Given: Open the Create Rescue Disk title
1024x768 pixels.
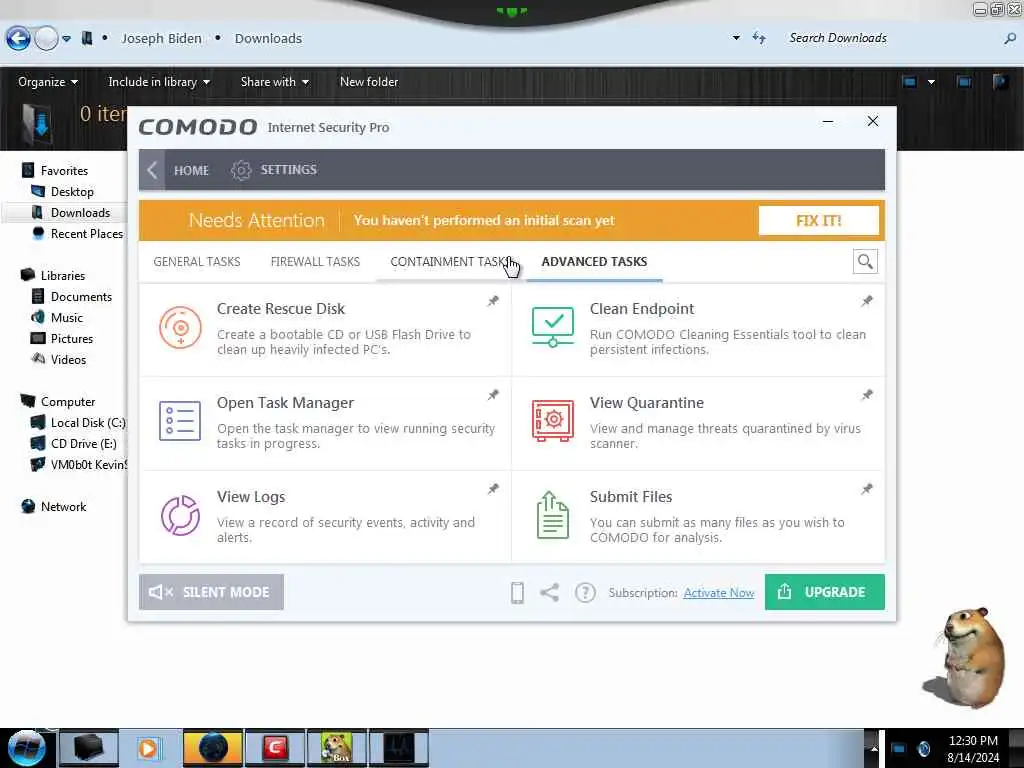Looking at the screenshot, I should (281, 309).
